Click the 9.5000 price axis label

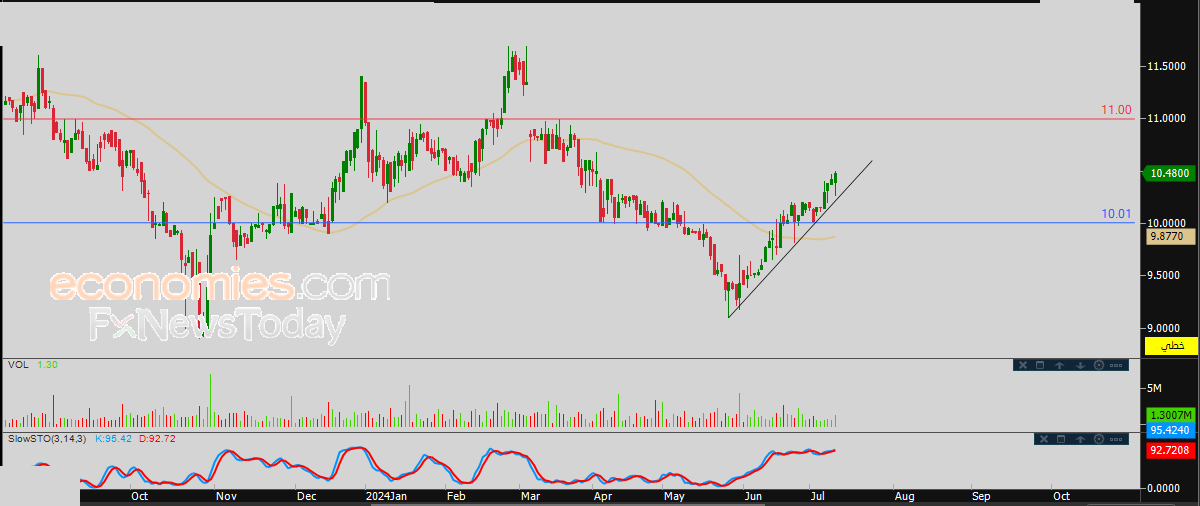click(x=1168, y=275)
